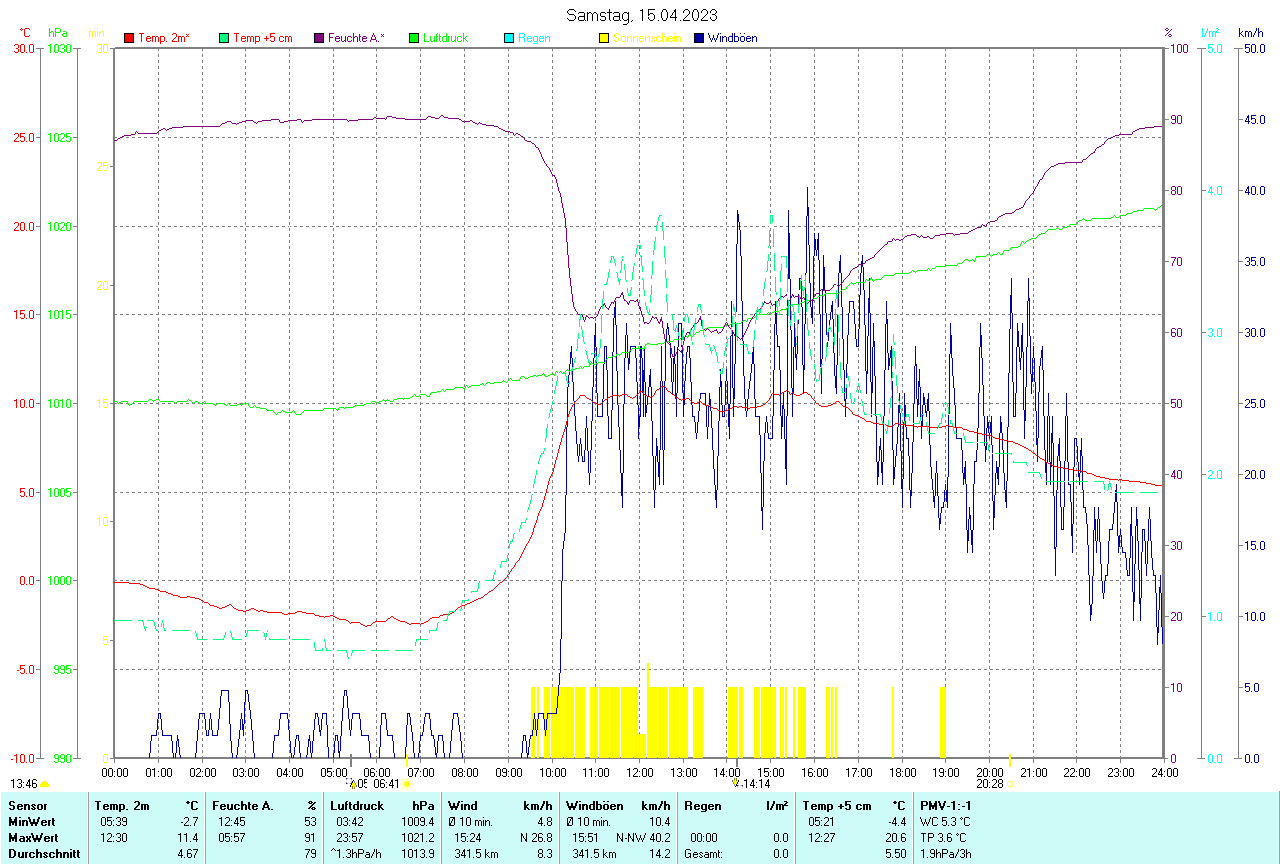This screenshot has height=864, width=1280.
Task: Click the cyan Regen legend swatch
Action: pos(509,38)
